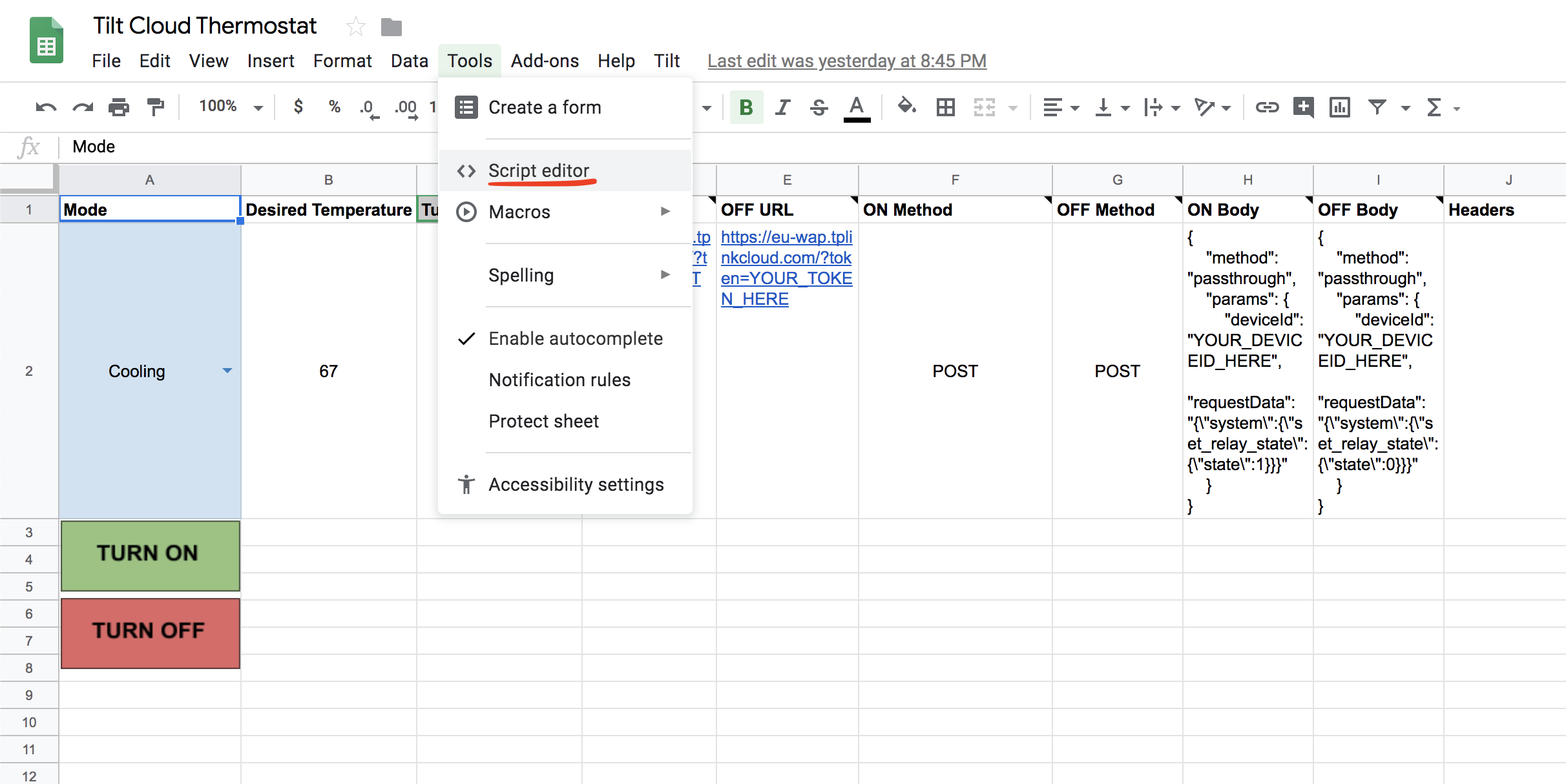
Task: Decrease decimal places icon
Action: [370, 108]
